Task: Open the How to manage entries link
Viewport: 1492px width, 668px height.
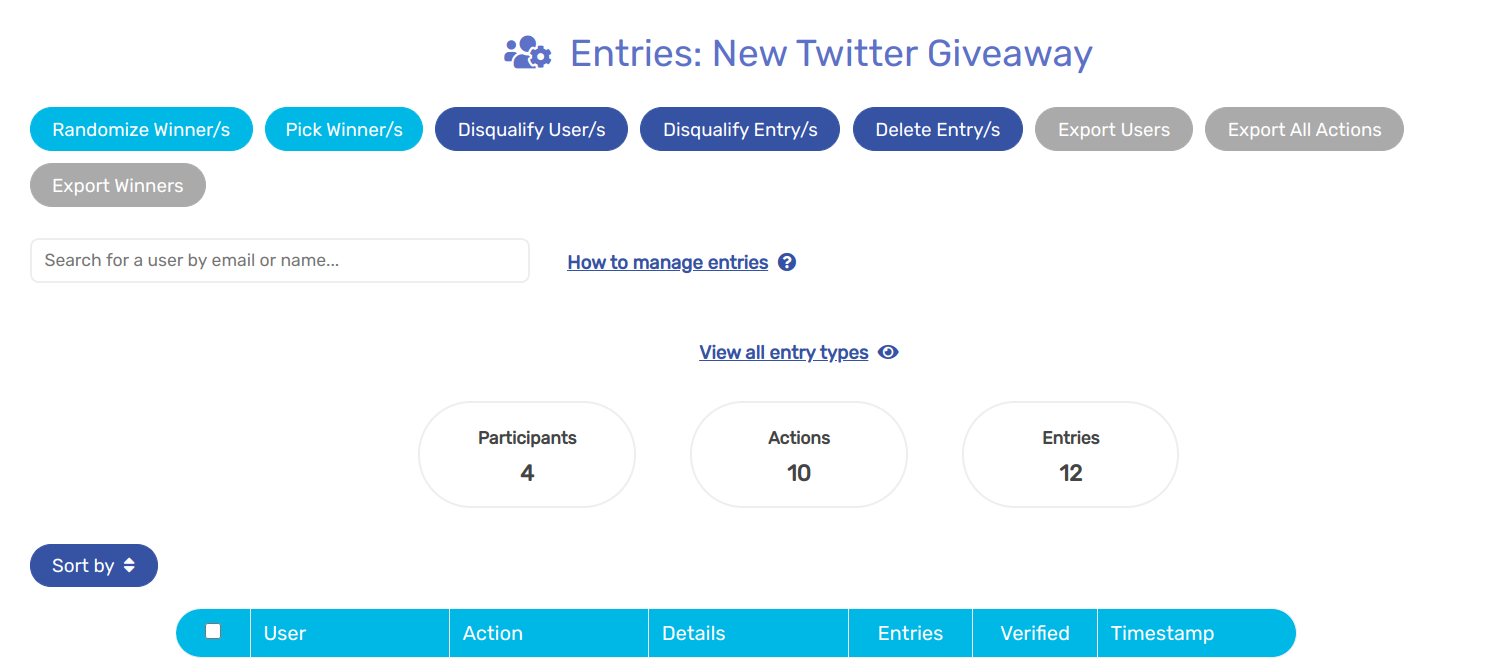Action: 667,261
